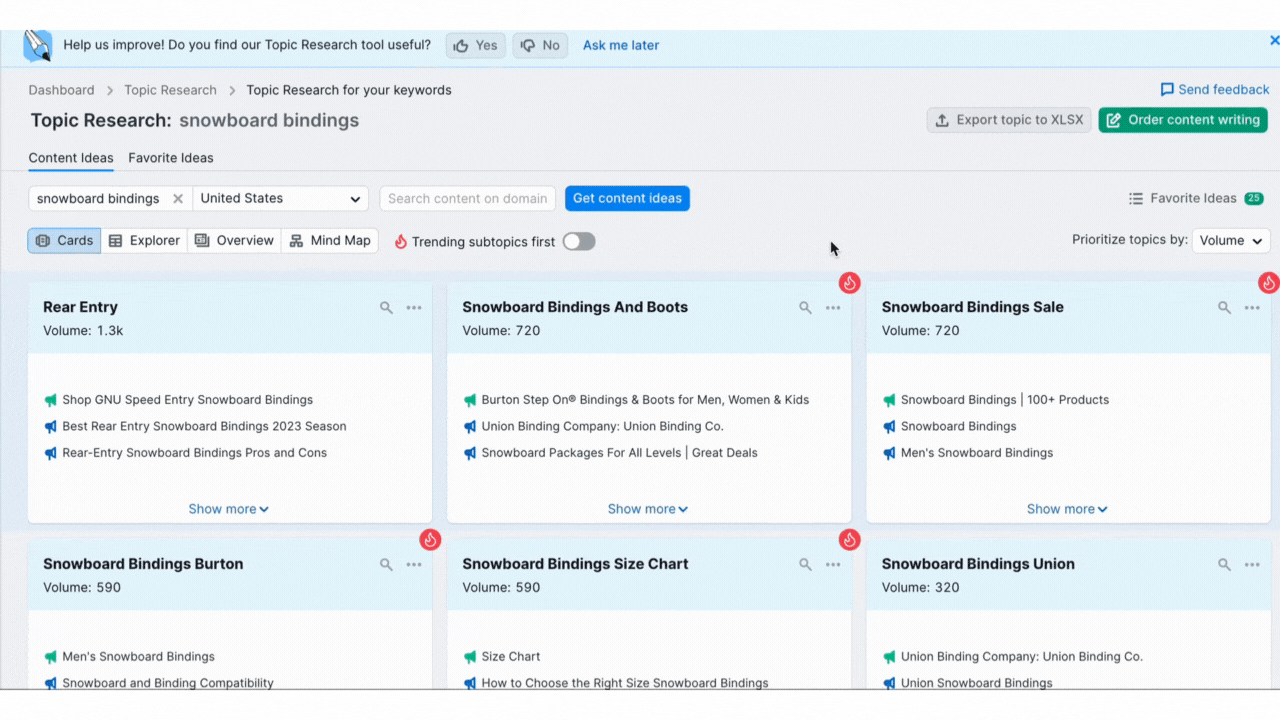Open more options on Snowboard Bindings Size Chart card
This screenshot has height=720, width=1280.
point(833,565)
